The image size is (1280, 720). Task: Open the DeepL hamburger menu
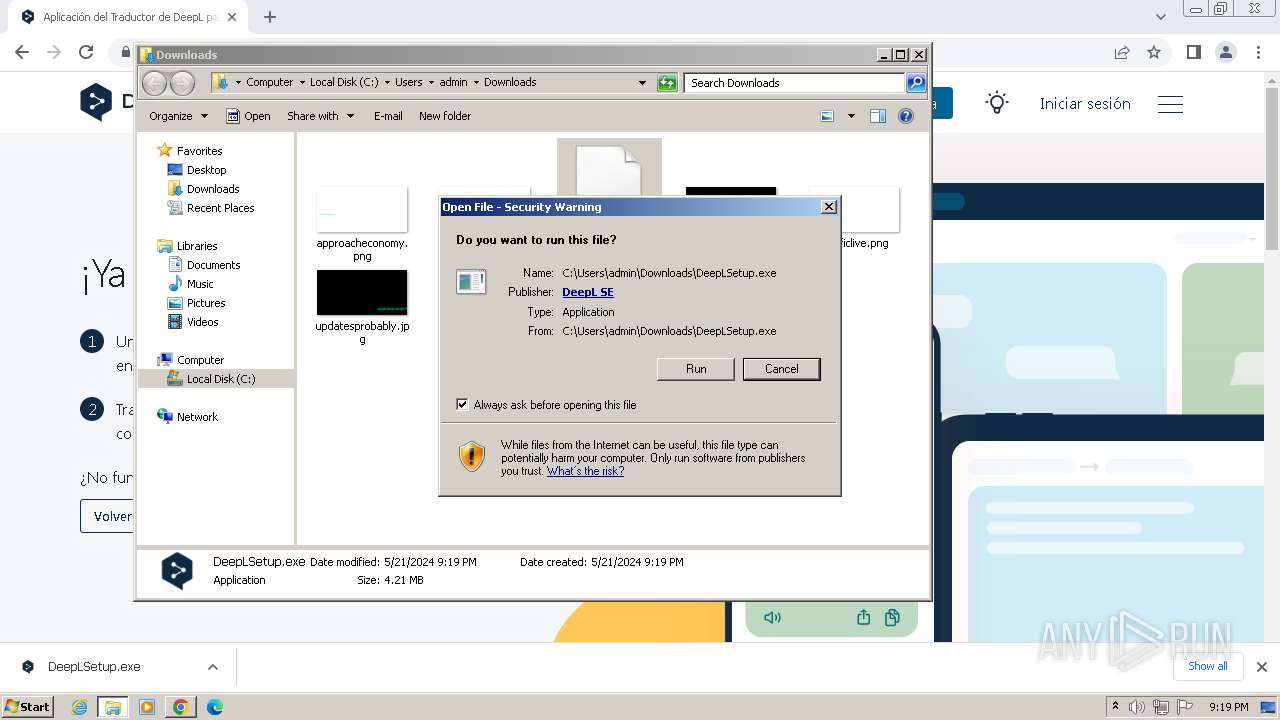point(1170,104)
